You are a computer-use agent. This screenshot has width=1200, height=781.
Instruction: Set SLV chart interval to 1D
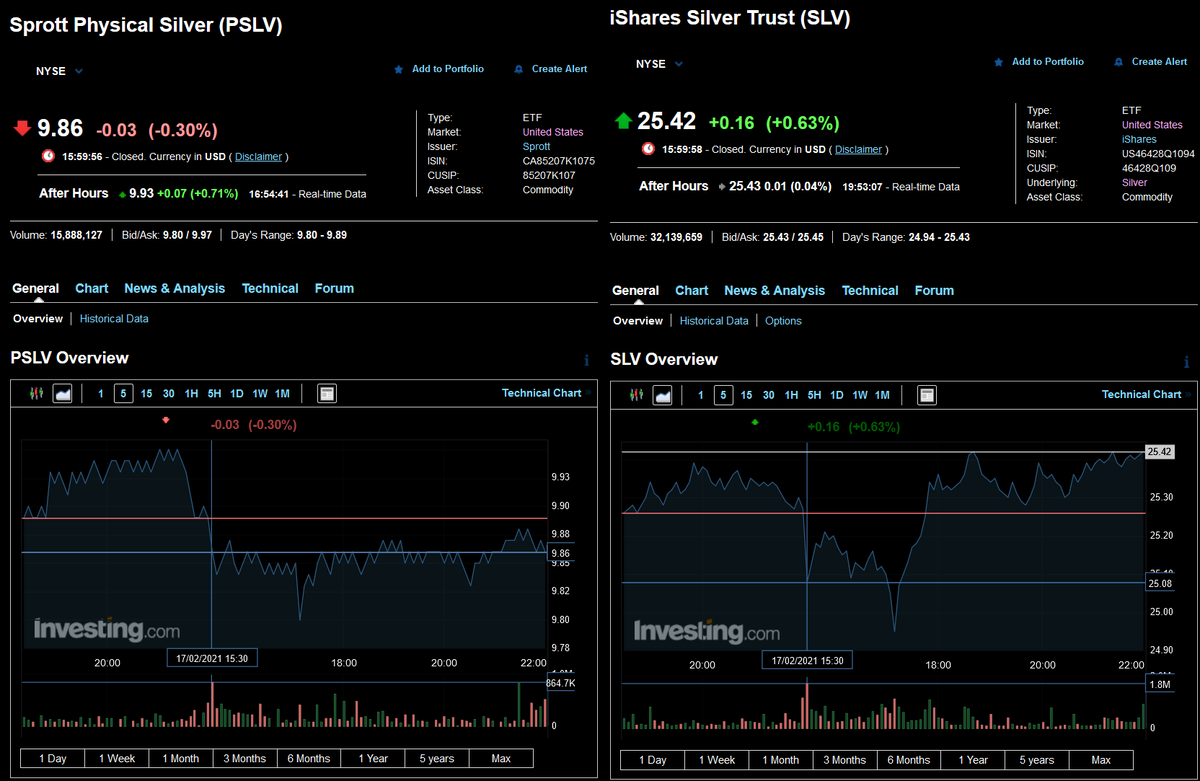837,395
